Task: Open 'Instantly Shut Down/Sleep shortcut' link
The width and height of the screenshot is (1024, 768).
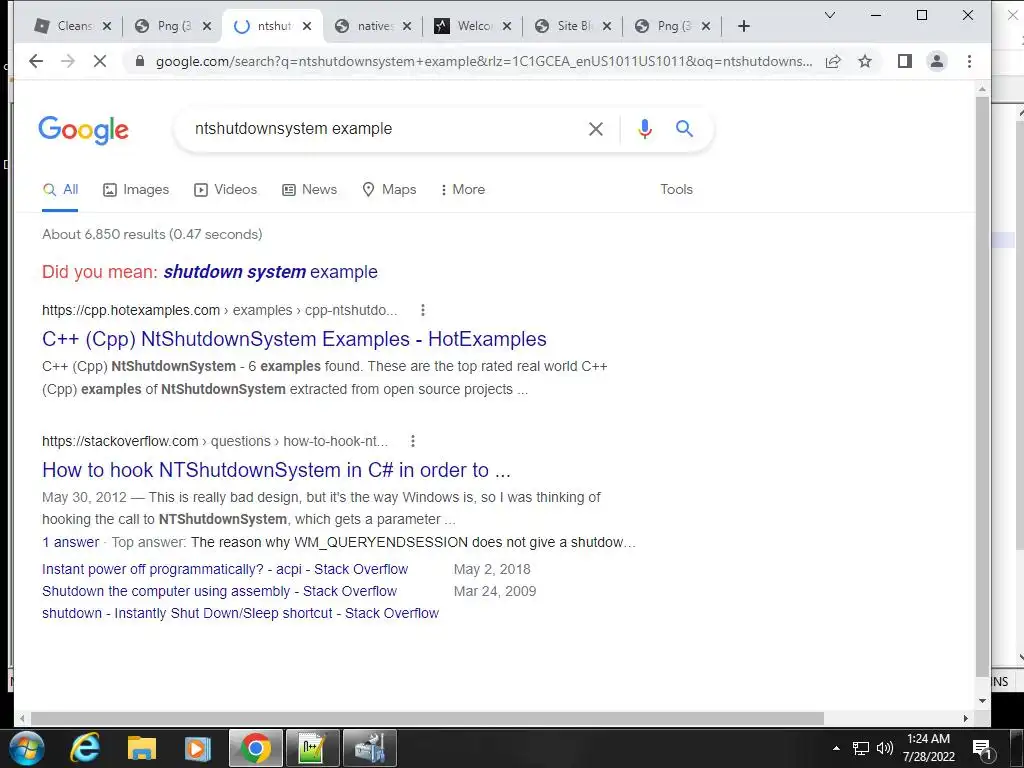Action: coord(240,613)
